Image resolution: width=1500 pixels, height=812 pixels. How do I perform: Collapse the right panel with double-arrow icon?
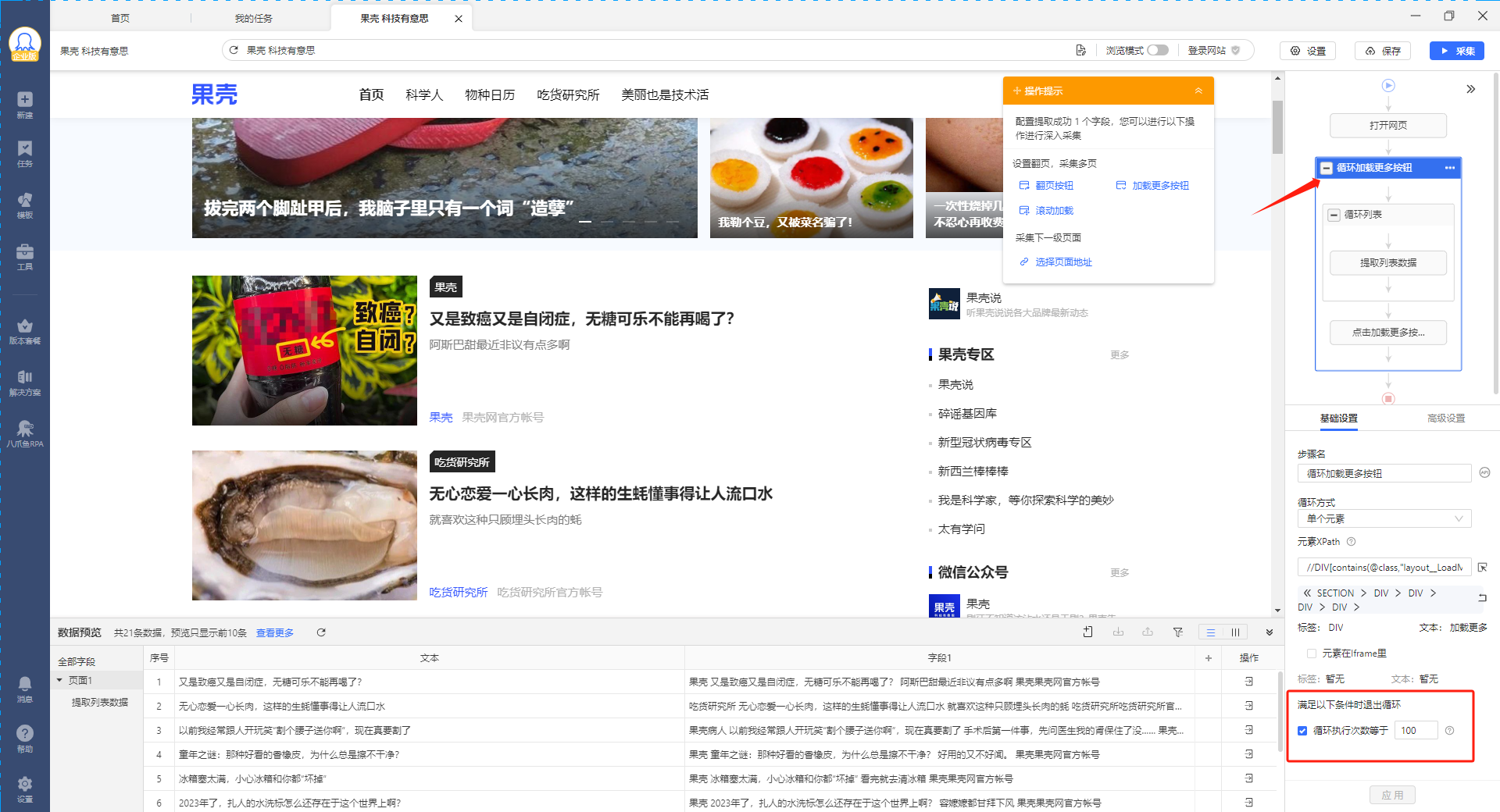[1470, 89]
